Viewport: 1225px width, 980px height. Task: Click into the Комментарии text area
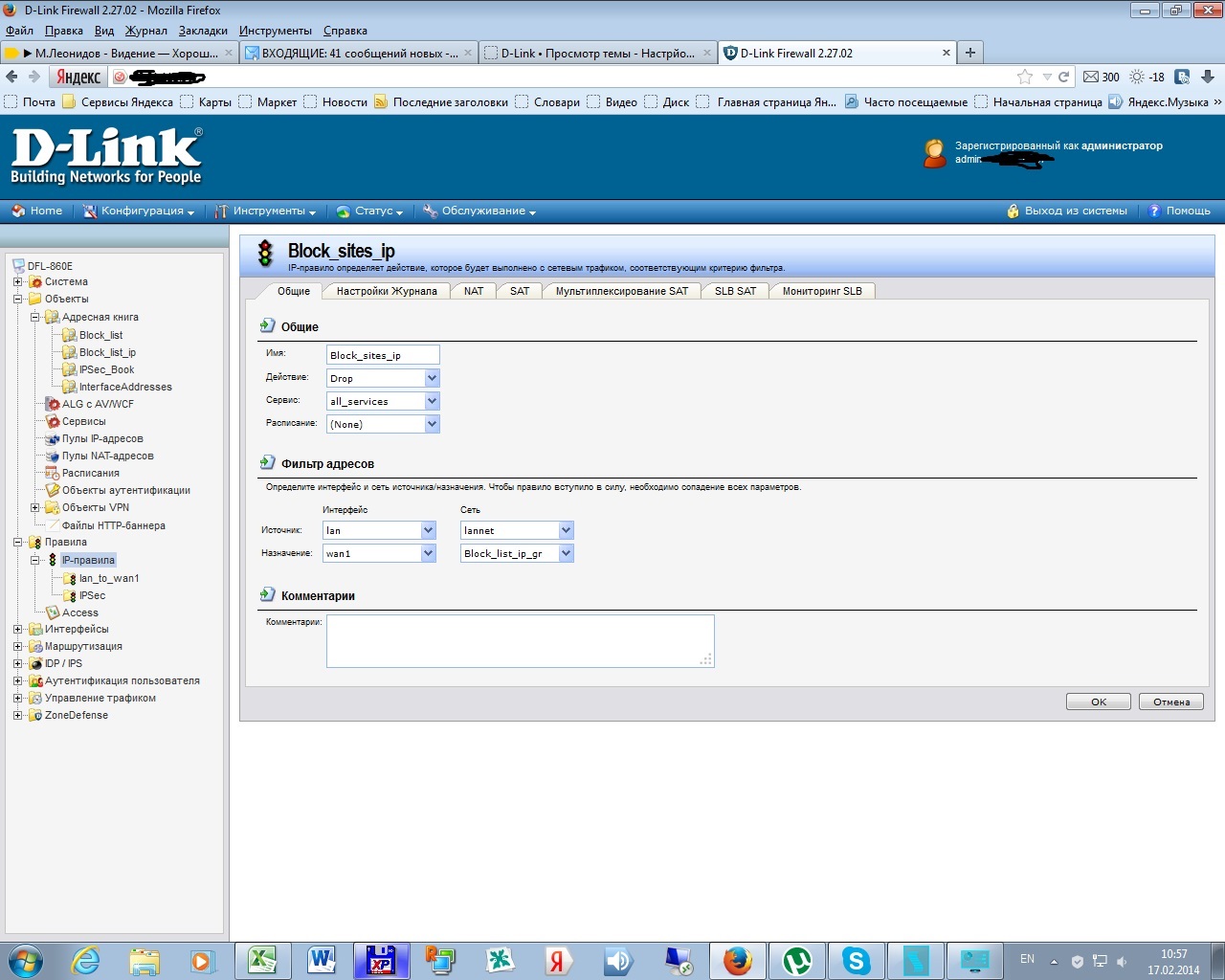pos(520,641)
